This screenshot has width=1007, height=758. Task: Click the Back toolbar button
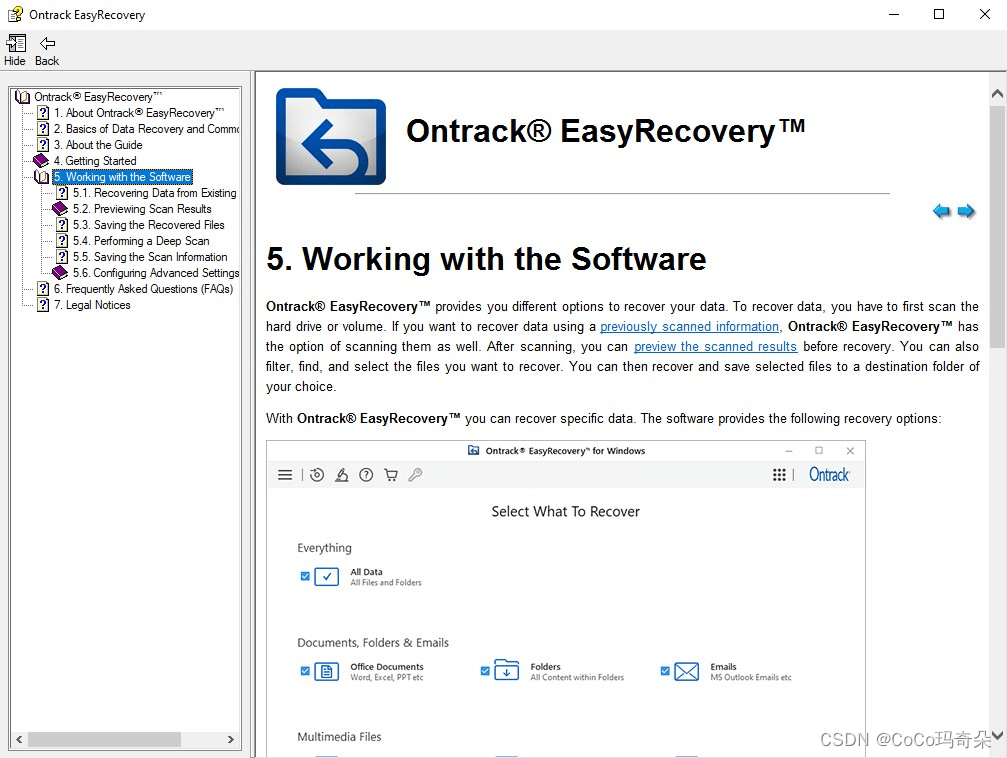click(x=47, y=50)
